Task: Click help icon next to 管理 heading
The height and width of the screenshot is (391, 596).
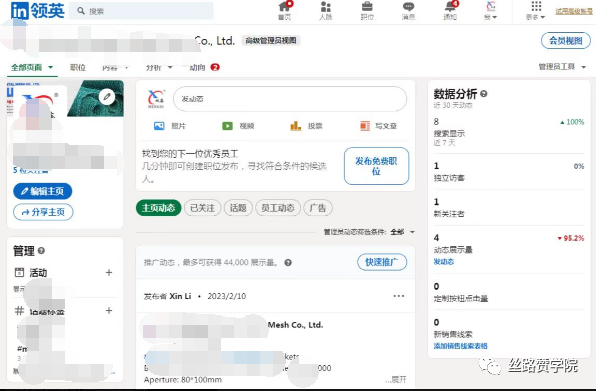Action: point(41,251)
